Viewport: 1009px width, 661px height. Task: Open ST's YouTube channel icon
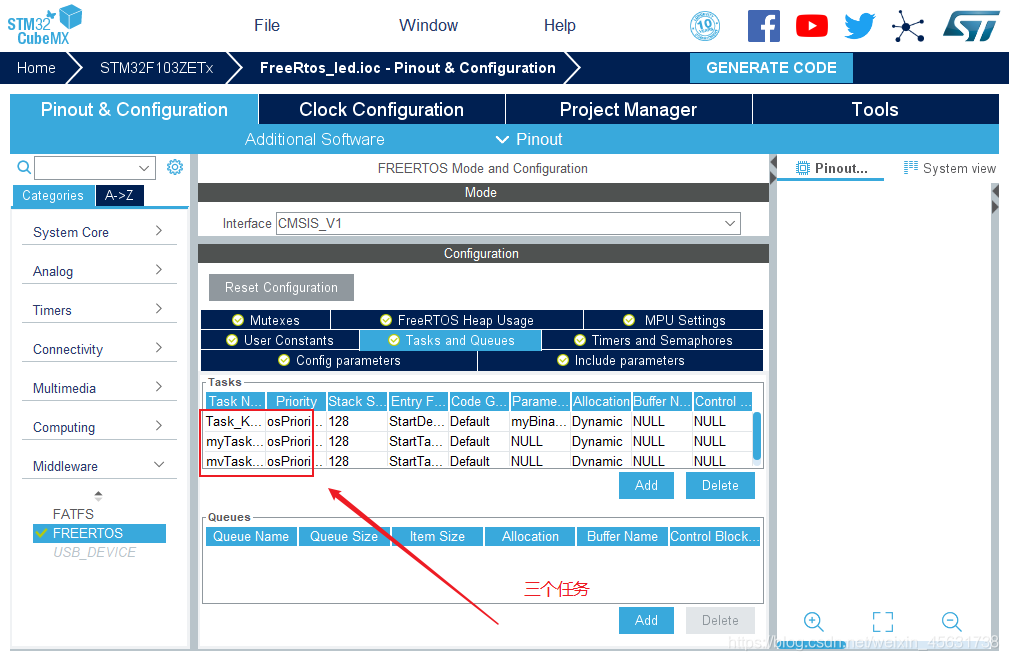(x=811, y=25)
